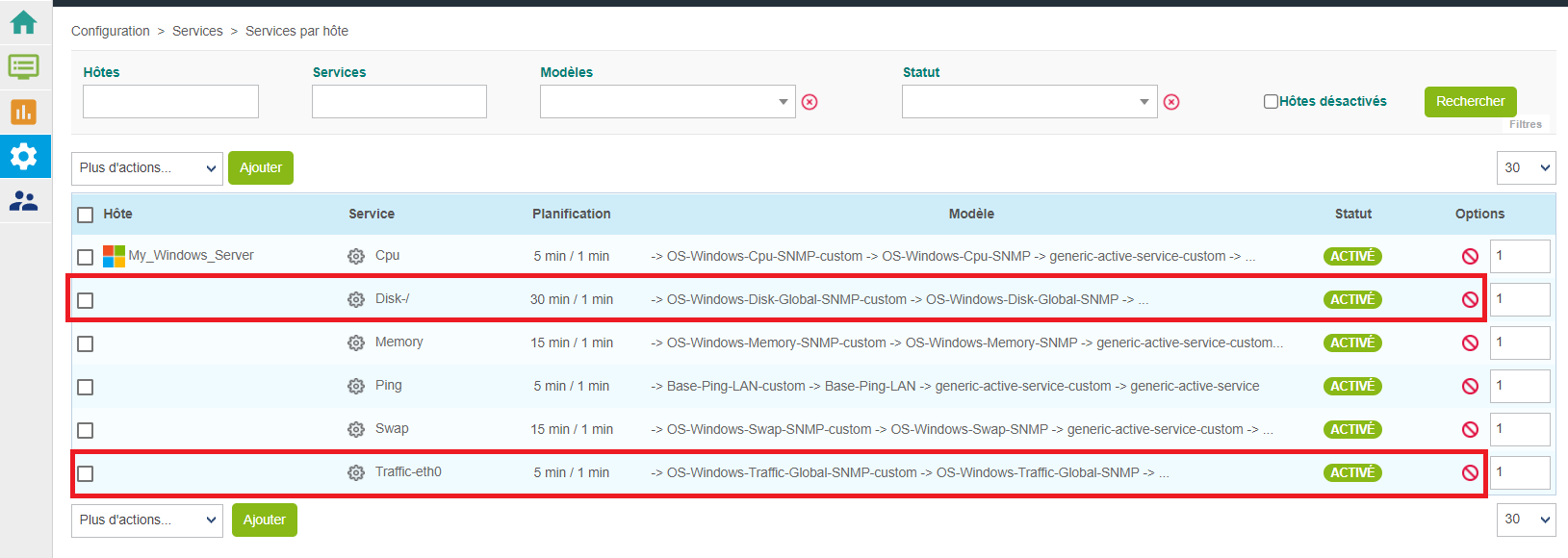The width and height of the screenshot is (1568, 558).
Task: Go to Configuration in the breadcrumb
Action: (x=110, y=31)
